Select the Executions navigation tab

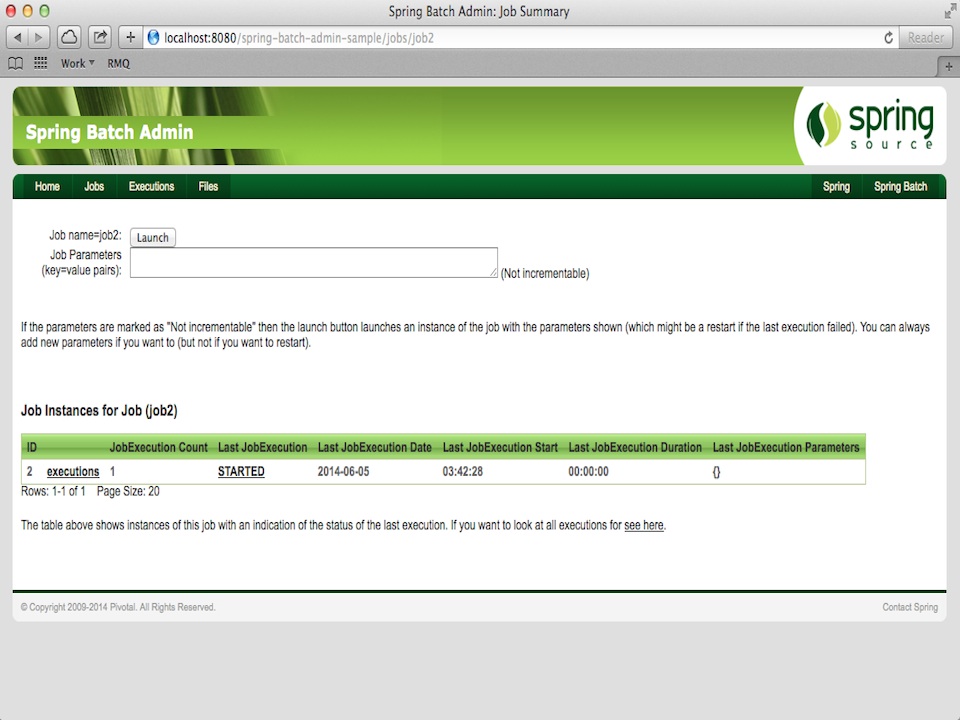pos(151,187)
